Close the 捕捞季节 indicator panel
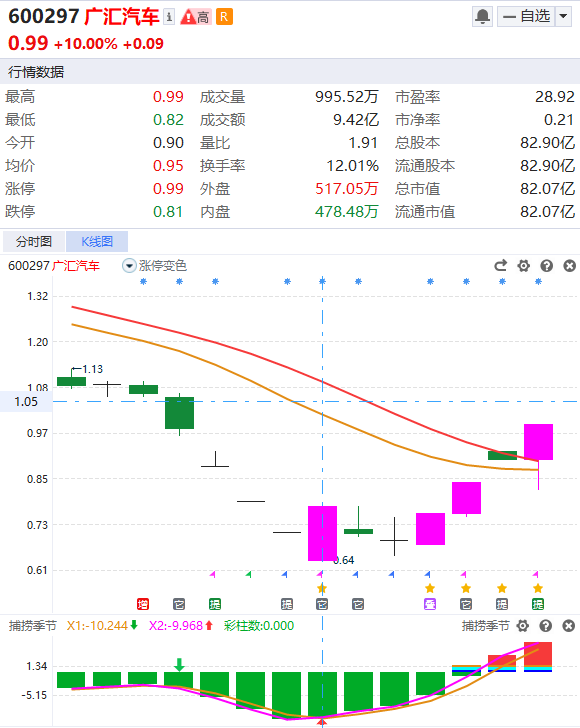Viewport: 580px width, 728px height. [x=568, y=626]
